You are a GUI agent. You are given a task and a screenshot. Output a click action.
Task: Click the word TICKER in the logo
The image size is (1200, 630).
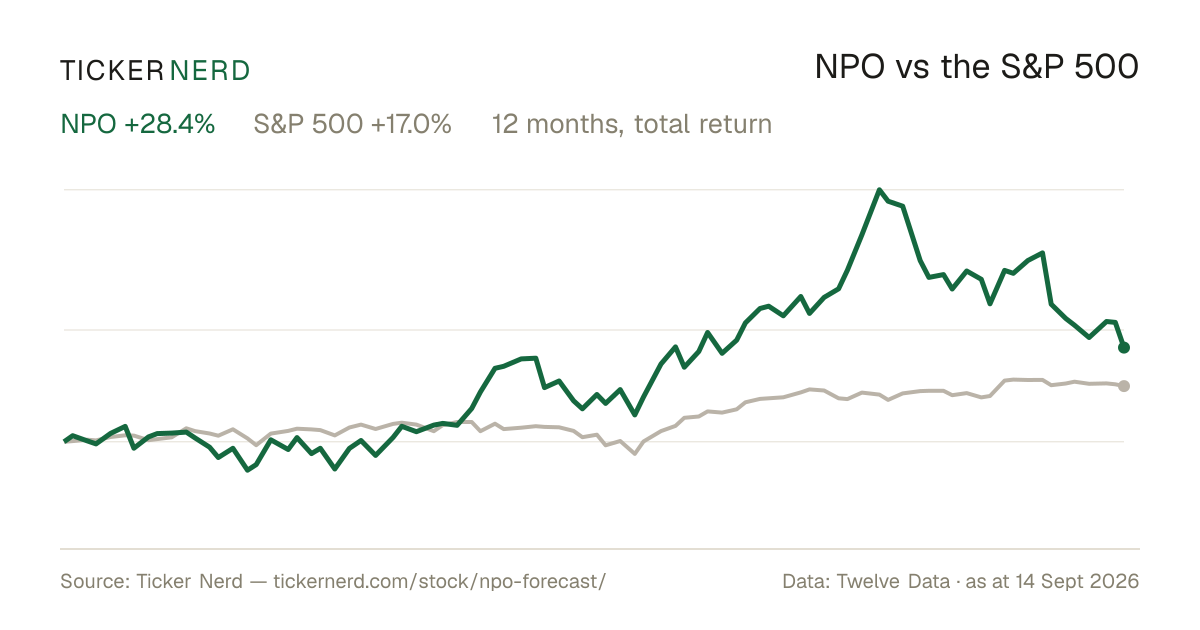tap(111, 70)
